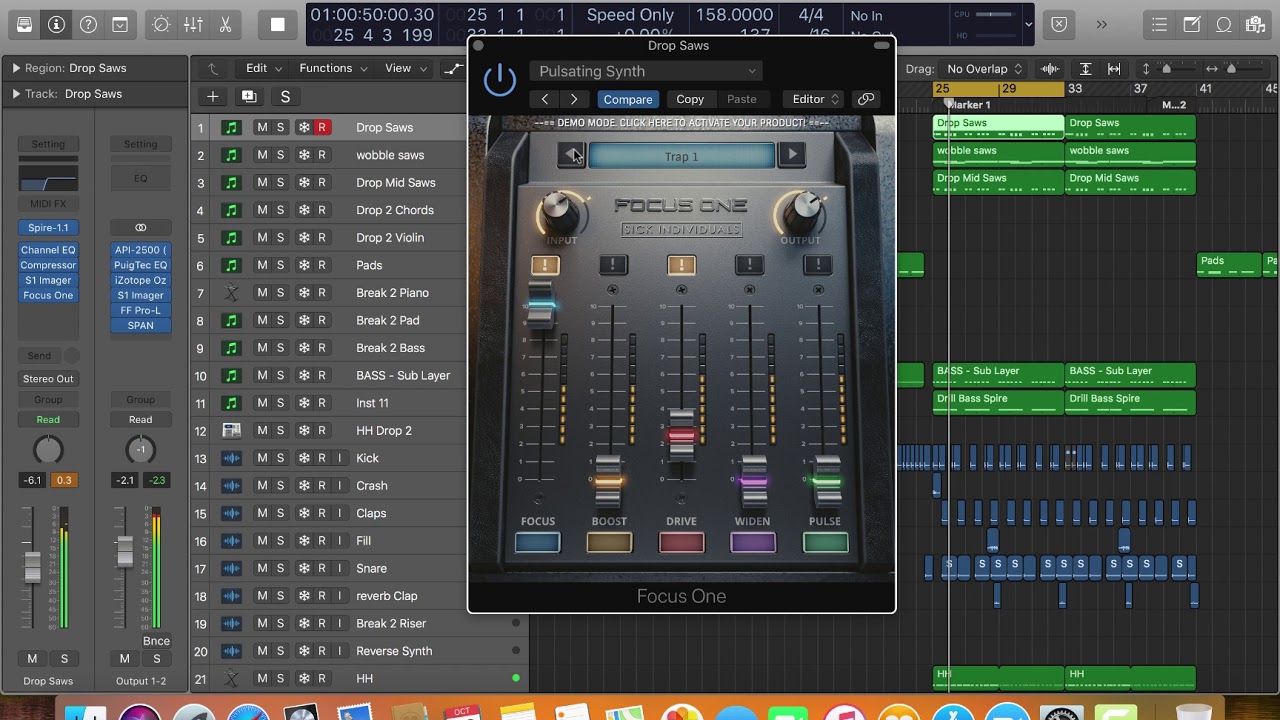Click the tan BOOST button
Image resolution: width=1280 pixels, height=720 pixels.
609,542
